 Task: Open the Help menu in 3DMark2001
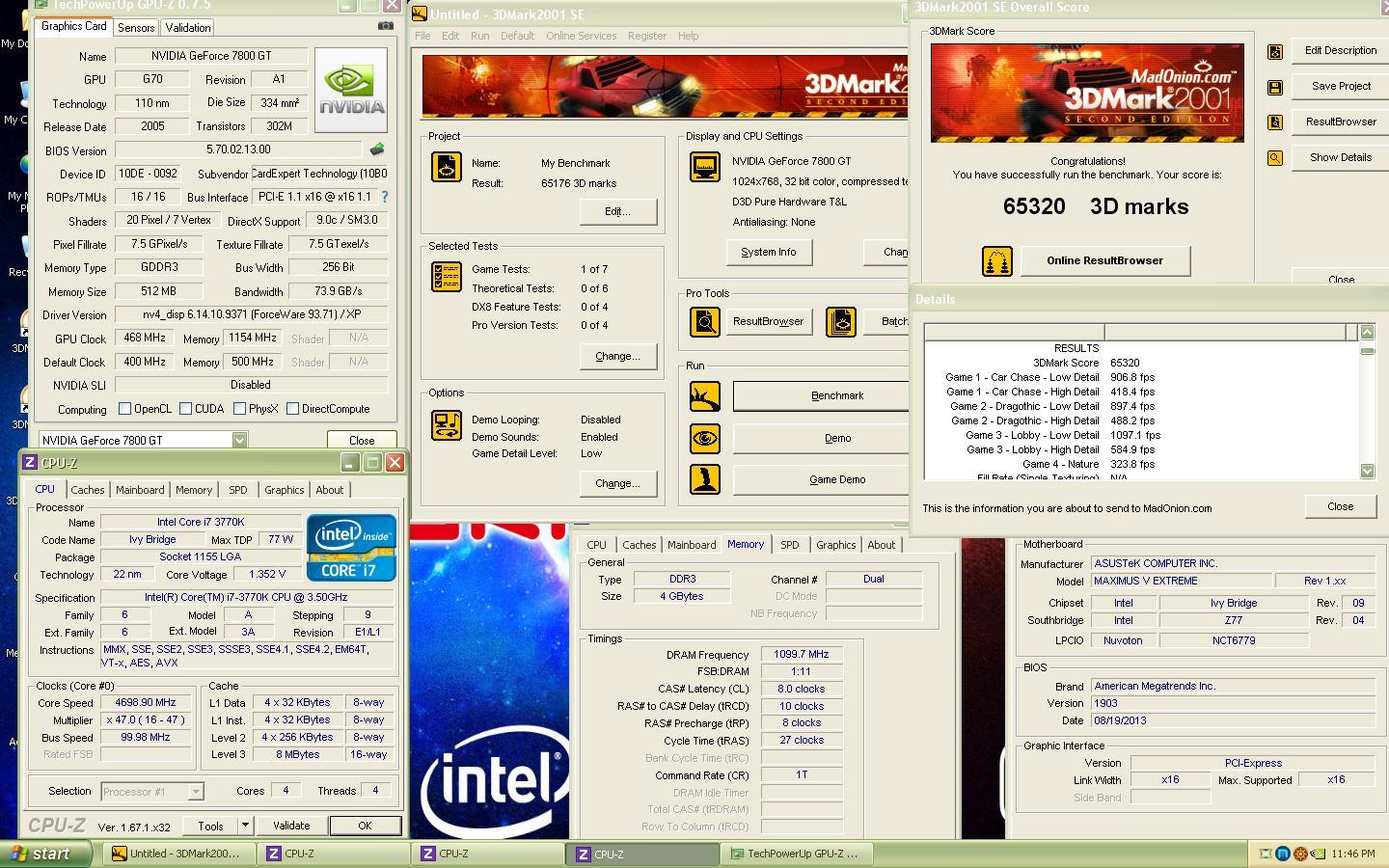click(x=688, y=36)
